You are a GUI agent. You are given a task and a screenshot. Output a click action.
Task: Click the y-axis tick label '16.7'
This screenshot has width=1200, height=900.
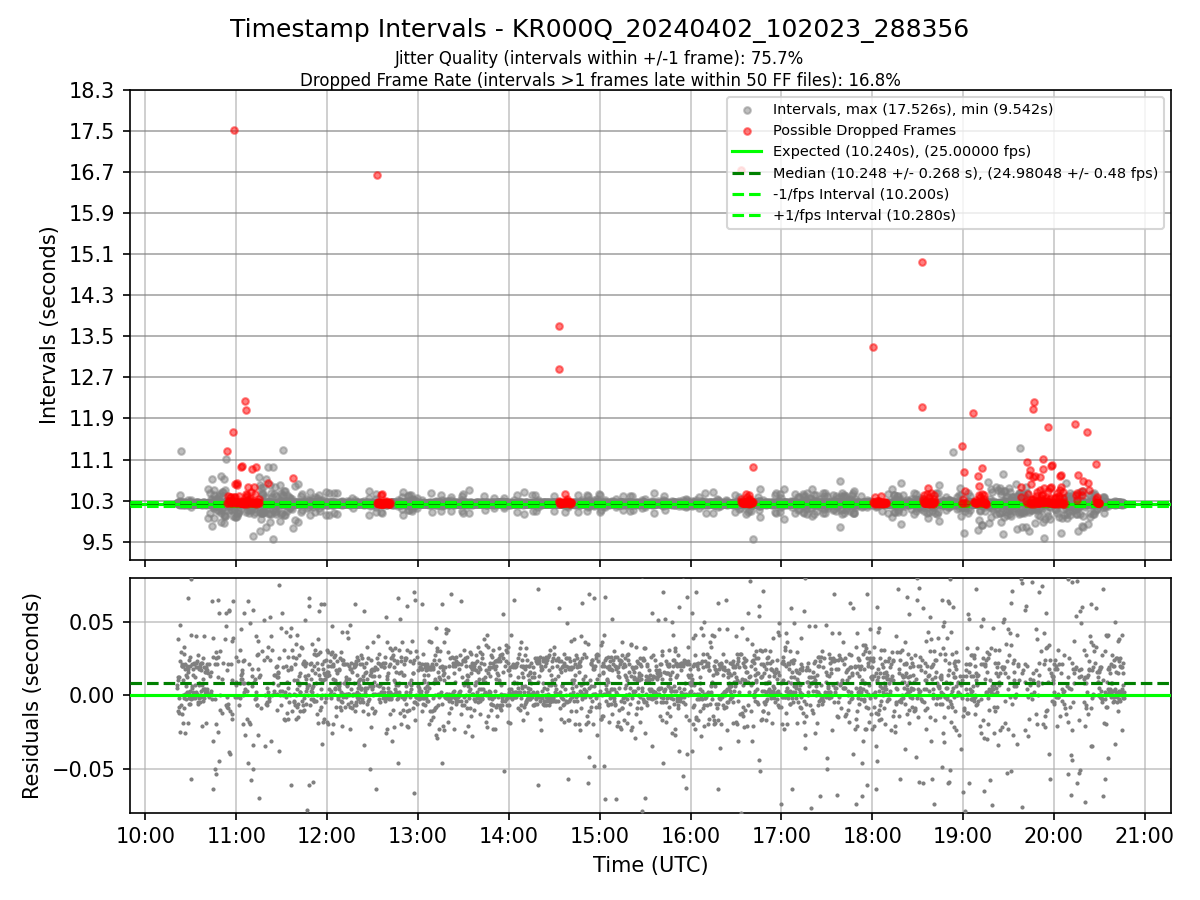pyautogui.click(x=93, y=173)
